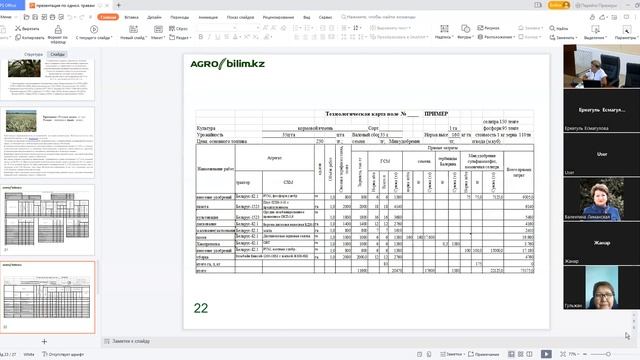Select the highlighted slide 22 thumbnail
The image size is (640, 360).
(x=48, y=297)
